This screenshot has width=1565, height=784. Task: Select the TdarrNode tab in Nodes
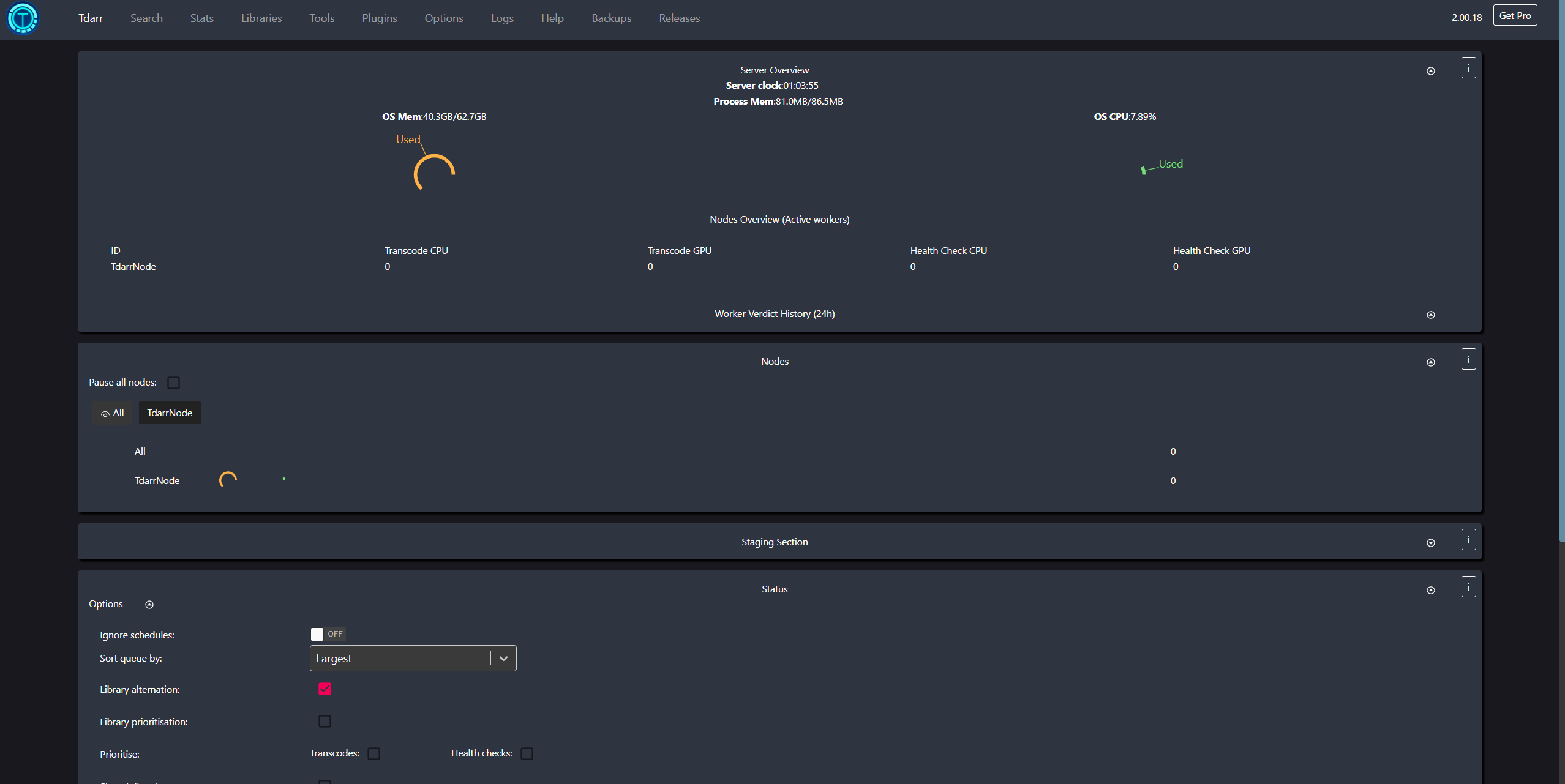click(x=170, y=413)
